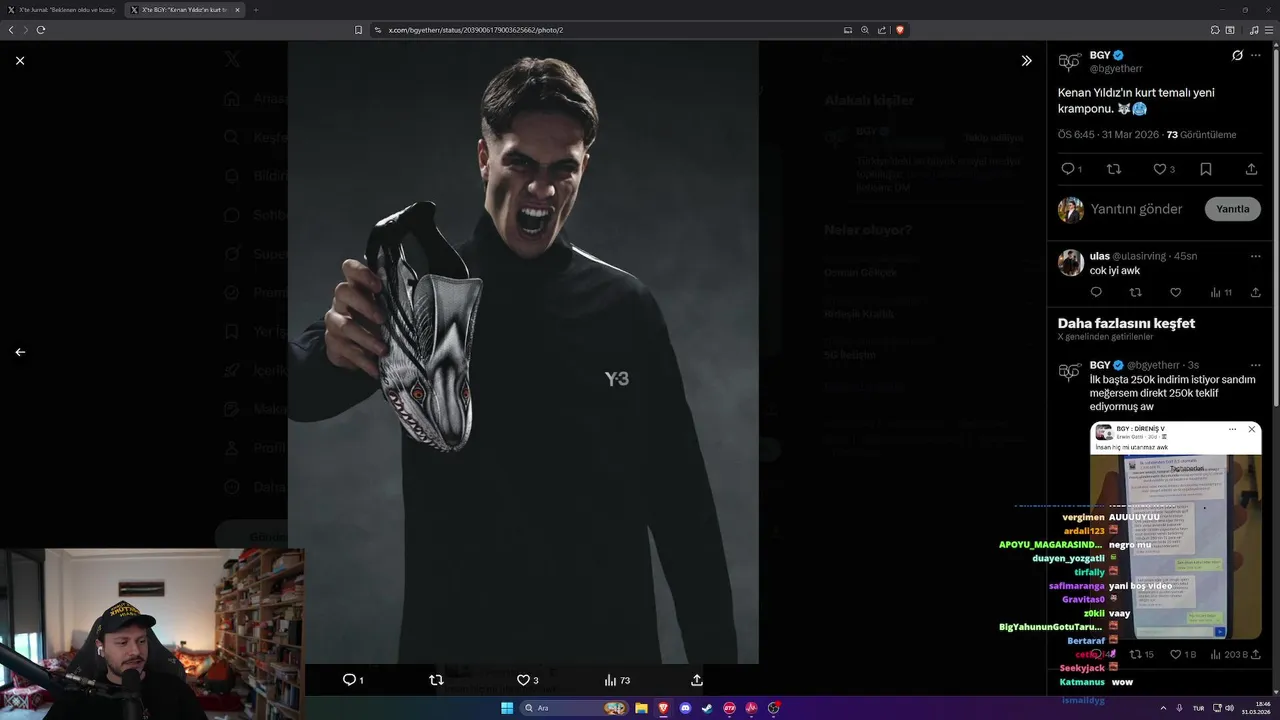This screenshot has width=1280, height=720.
Task: Open options on embedded DİRENİŞ V post
Action: pyautogui.click(x=1232, y=429)
